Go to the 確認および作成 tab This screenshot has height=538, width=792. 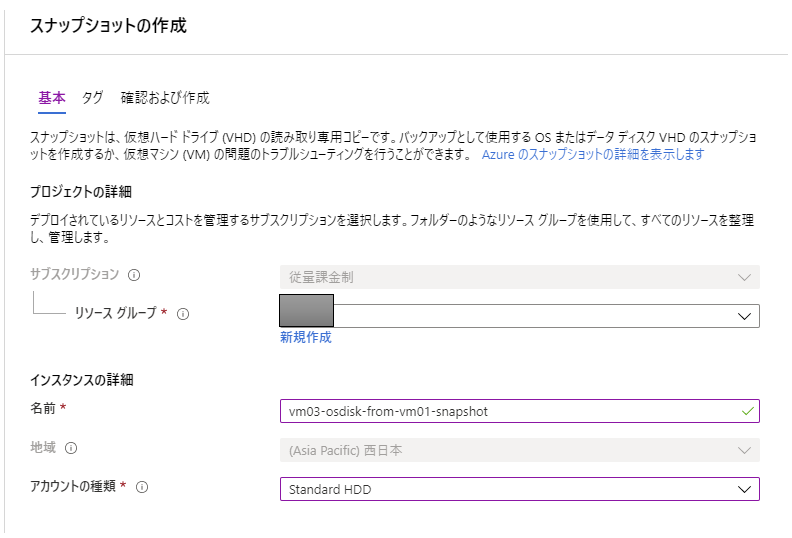point(165,98)
